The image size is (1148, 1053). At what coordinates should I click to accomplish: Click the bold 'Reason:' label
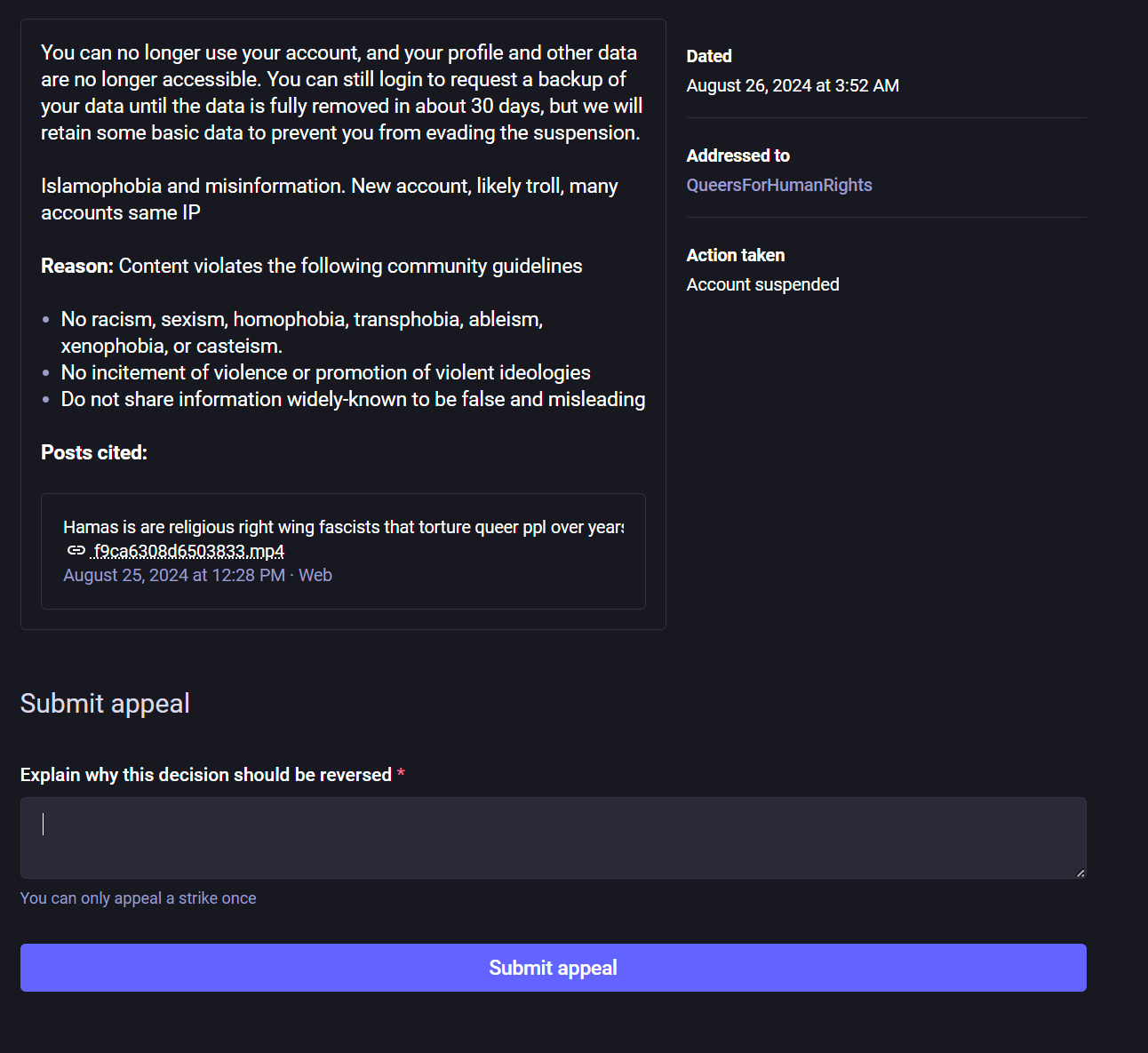click(77, 266)
